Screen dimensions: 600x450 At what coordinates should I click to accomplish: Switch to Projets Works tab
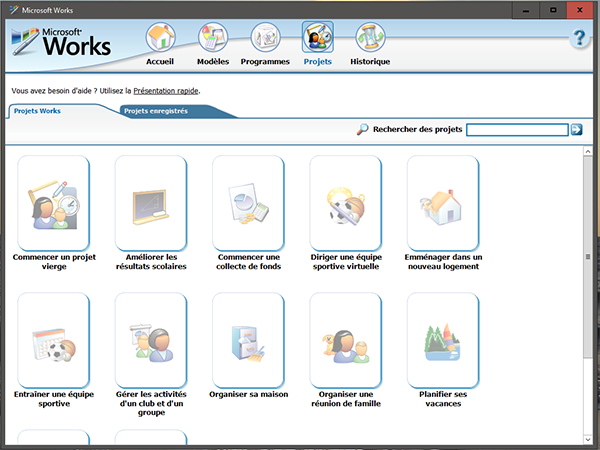point(37,111)
